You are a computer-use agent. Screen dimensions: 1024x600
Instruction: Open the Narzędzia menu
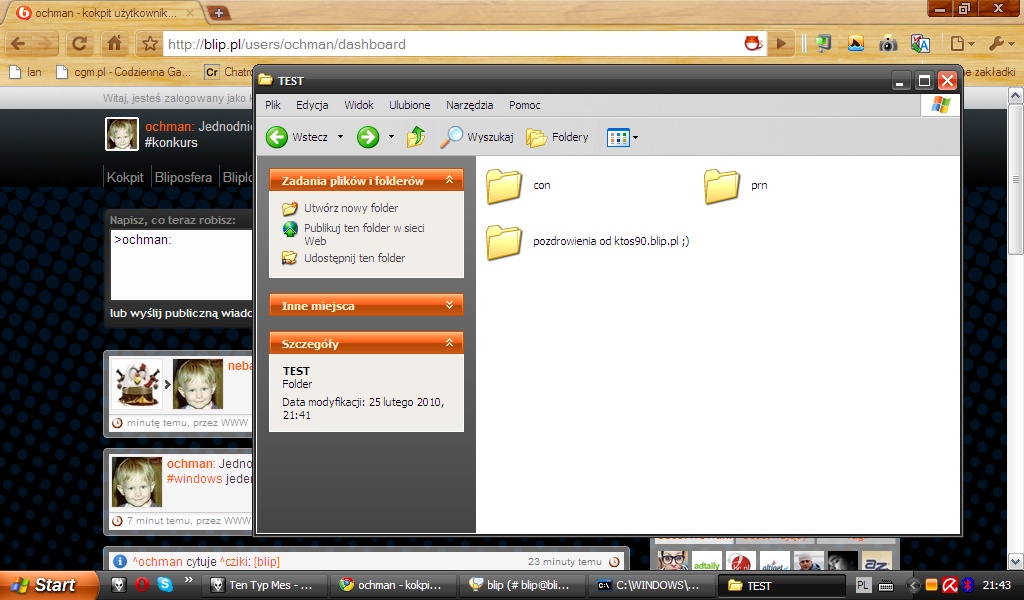(x=469, y=105)
